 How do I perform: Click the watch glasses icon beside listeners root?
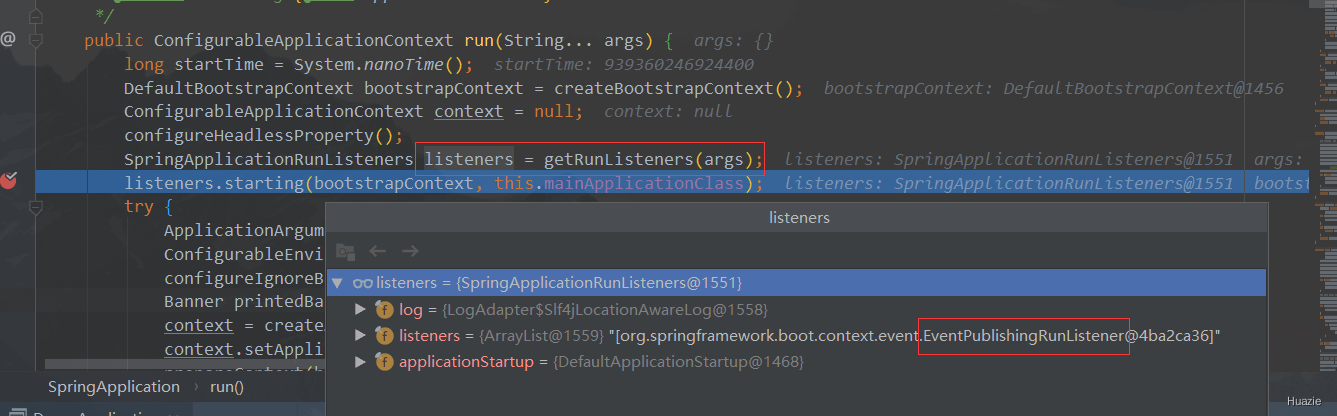point(363,283)
